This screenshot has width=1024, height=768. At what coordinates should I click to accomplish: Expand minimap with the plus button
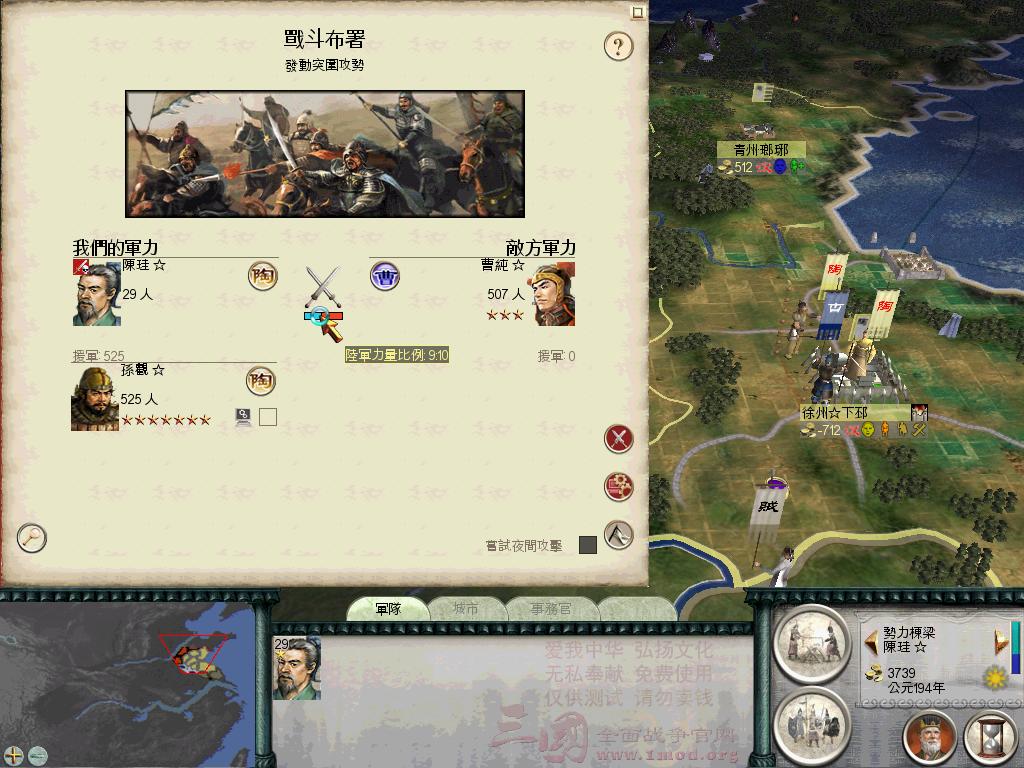[x=14, y=756]
